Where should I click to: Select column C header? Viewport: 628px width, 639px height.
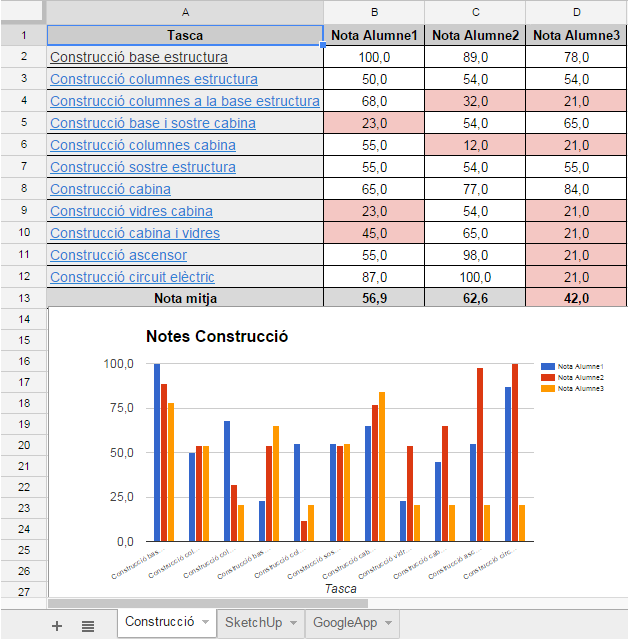(475, 12)
